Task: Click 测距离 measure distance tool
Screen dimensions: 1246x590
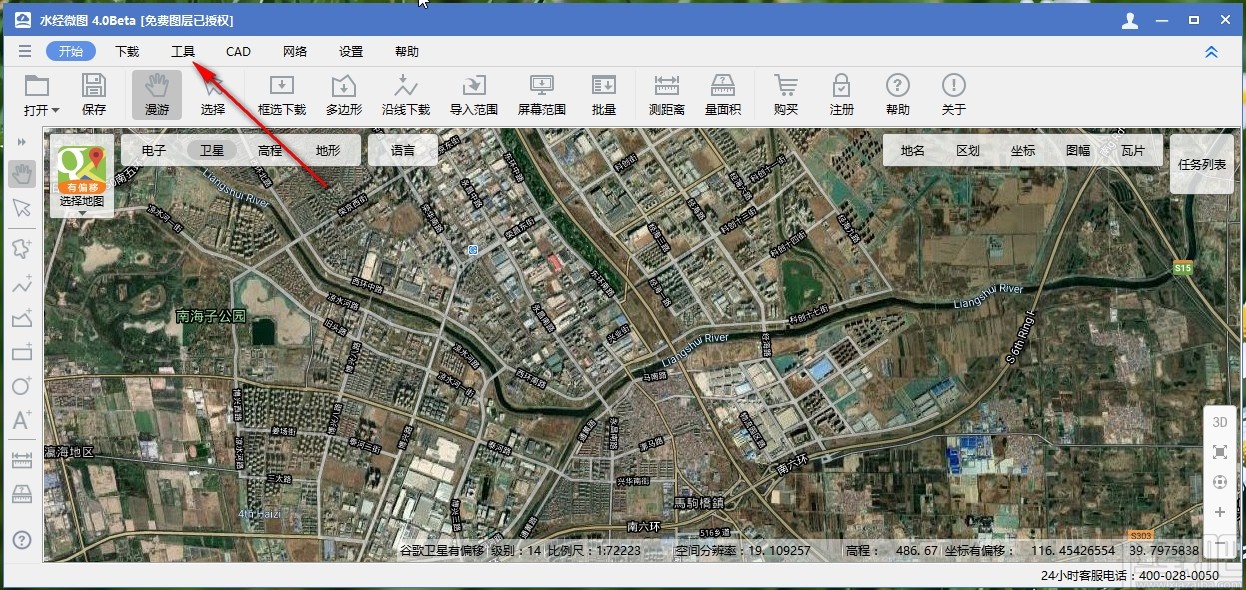Action: coord(666,95)
